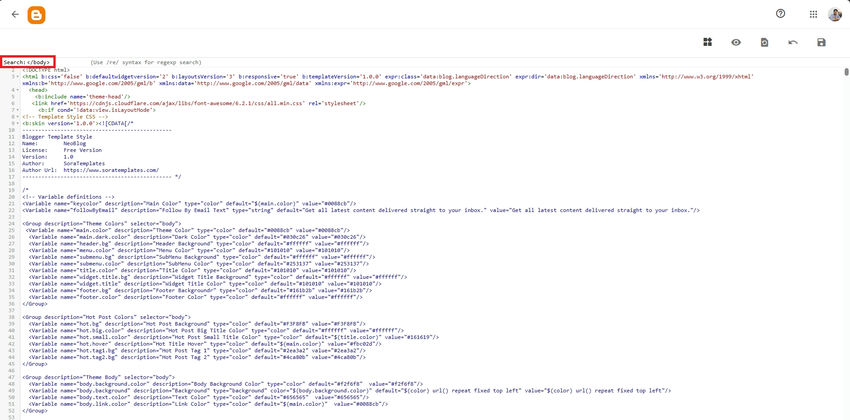This screenshot has height=420, width=850.
Task: Click the b:include name='theme-head' line
Action: click(x=82, y=96)
